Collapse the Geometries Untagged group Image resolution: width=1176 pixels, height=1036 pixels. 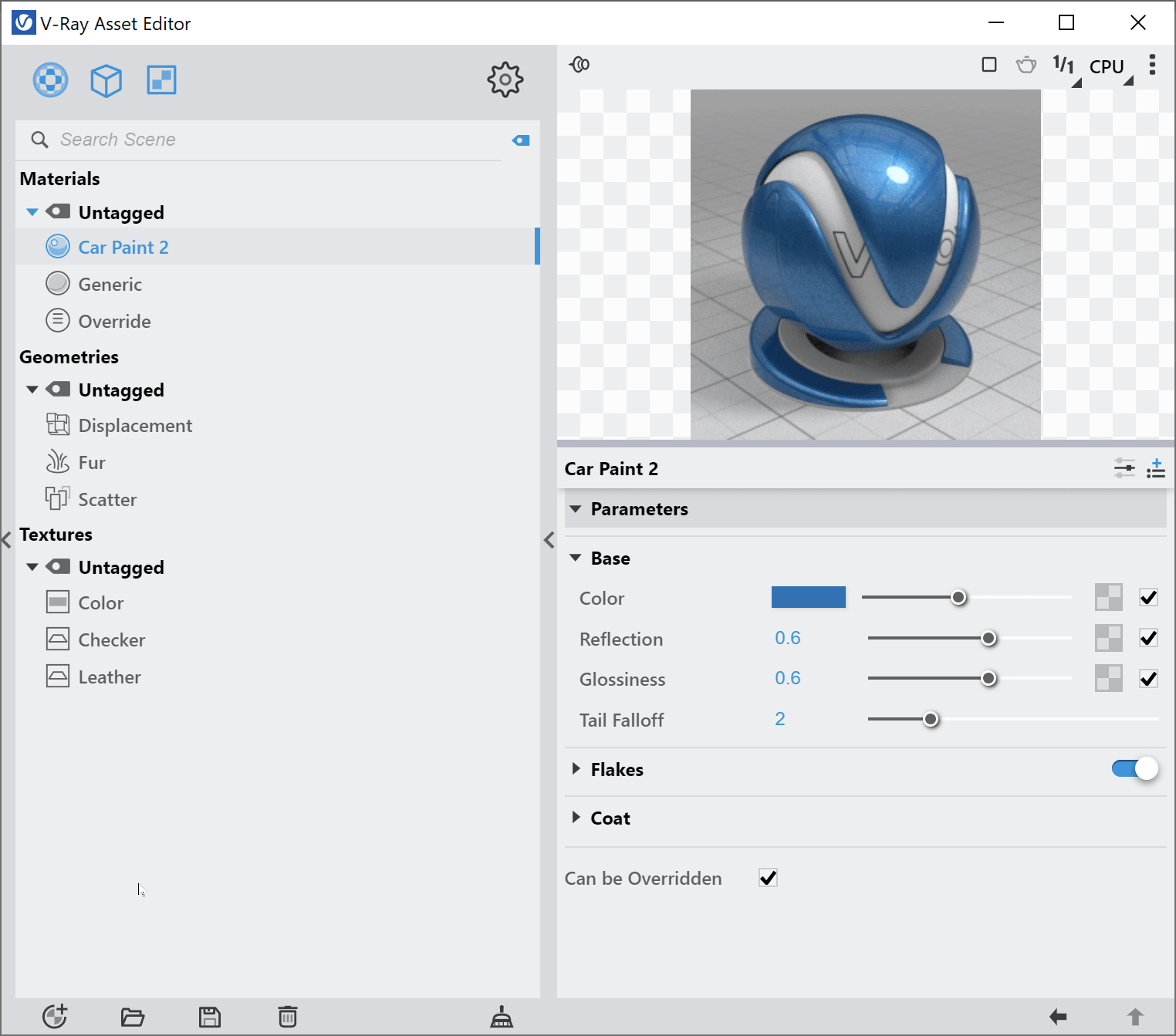coord(32,390)
